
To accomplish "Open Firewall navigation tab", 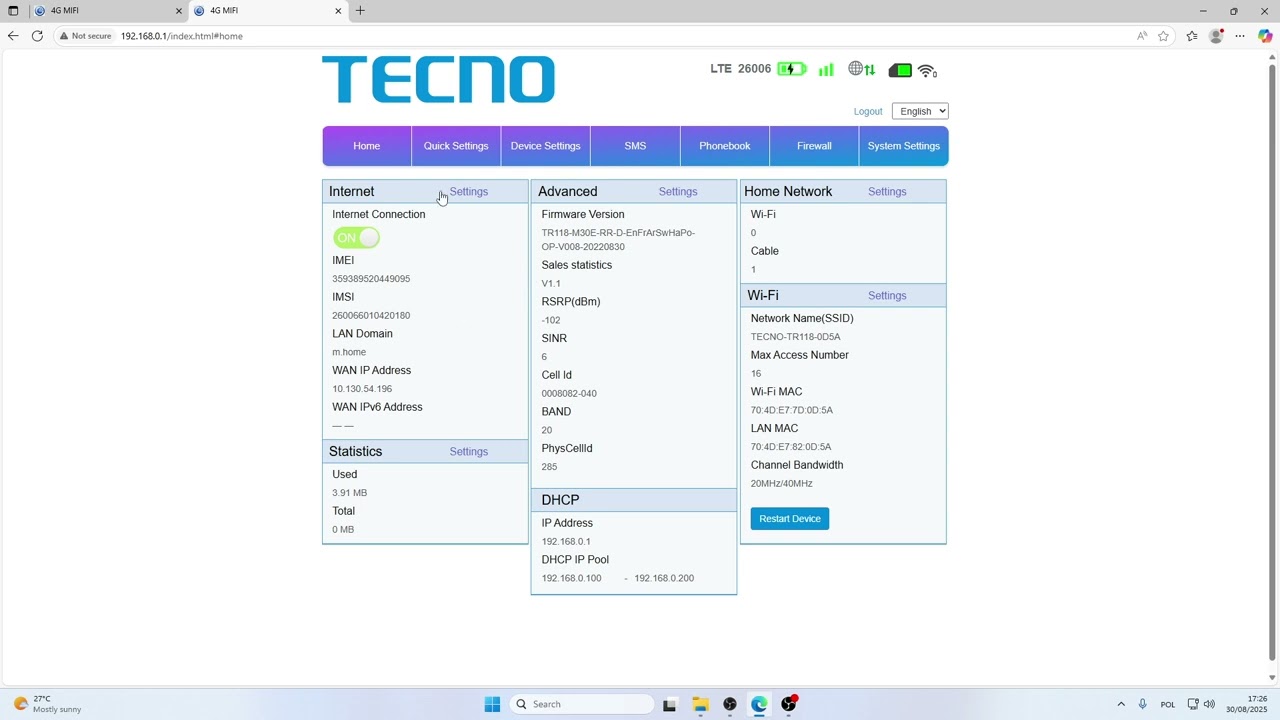I will click(x=814, y=146).
